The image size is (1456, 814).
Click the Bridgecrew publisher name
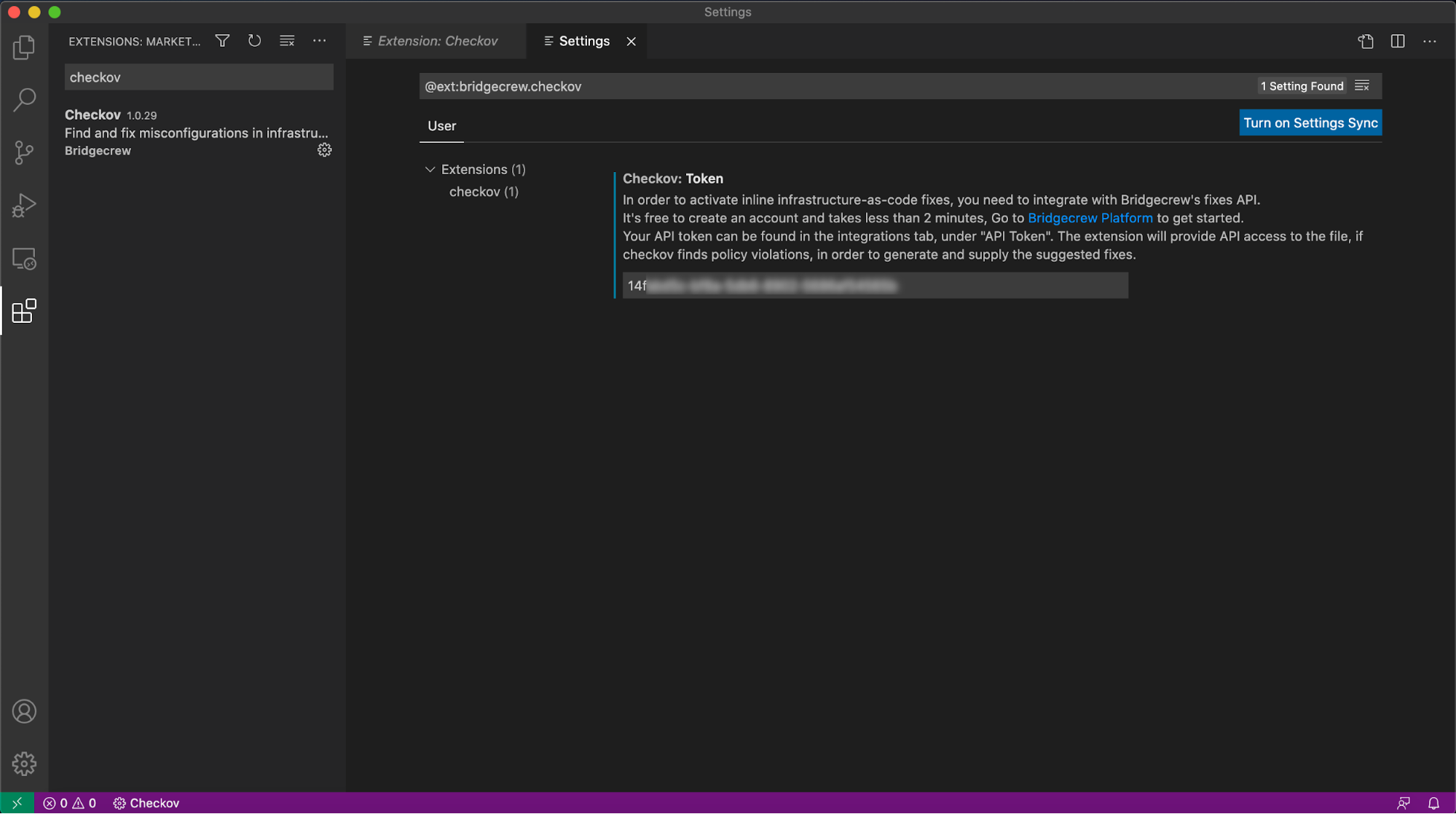click(x=98, y=151)
